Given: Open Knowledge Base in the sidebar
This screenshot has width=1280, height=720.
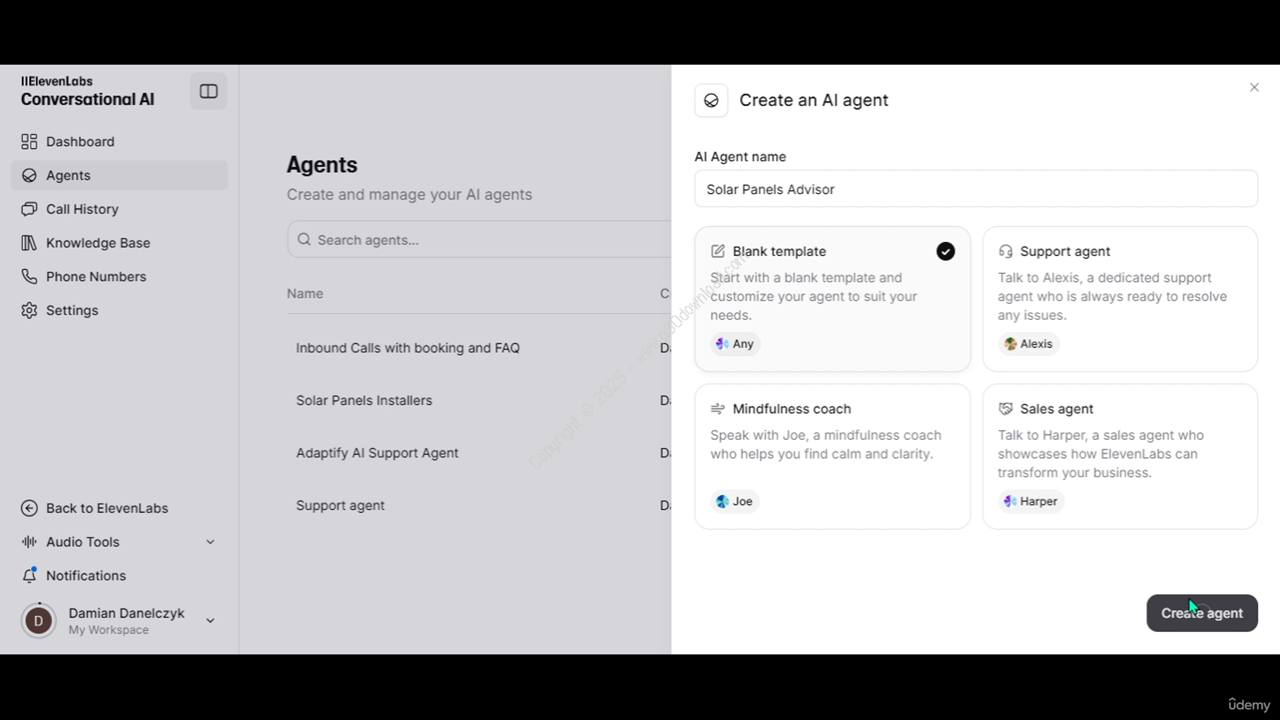Looking at the screenshot, I should coord(120,243).
